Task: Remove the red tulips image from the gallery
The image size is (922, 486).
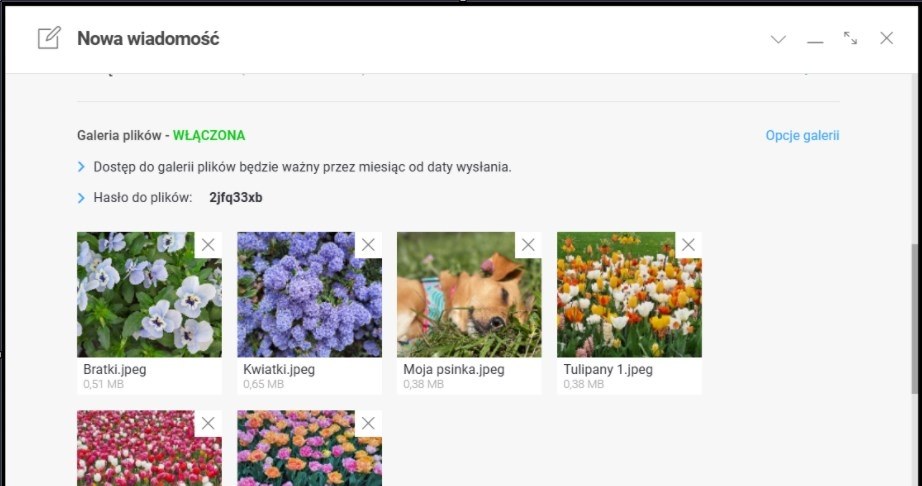Action: (208, 423)
